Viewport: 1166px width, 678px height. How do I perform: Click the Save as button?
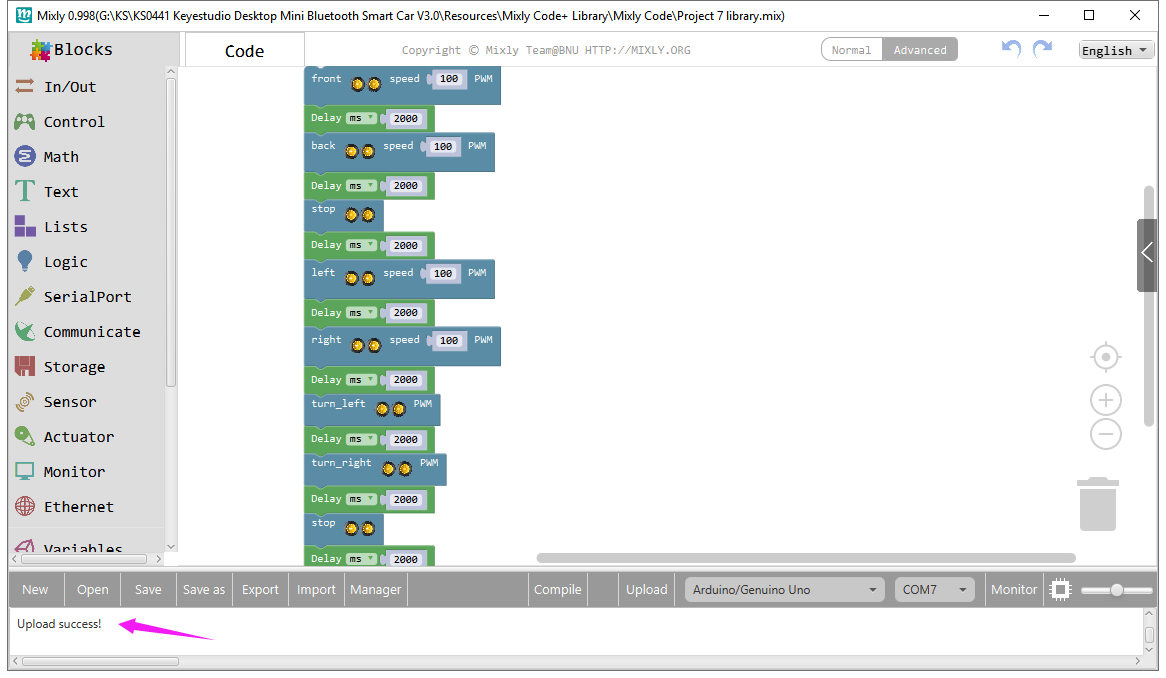click(204, 590)
